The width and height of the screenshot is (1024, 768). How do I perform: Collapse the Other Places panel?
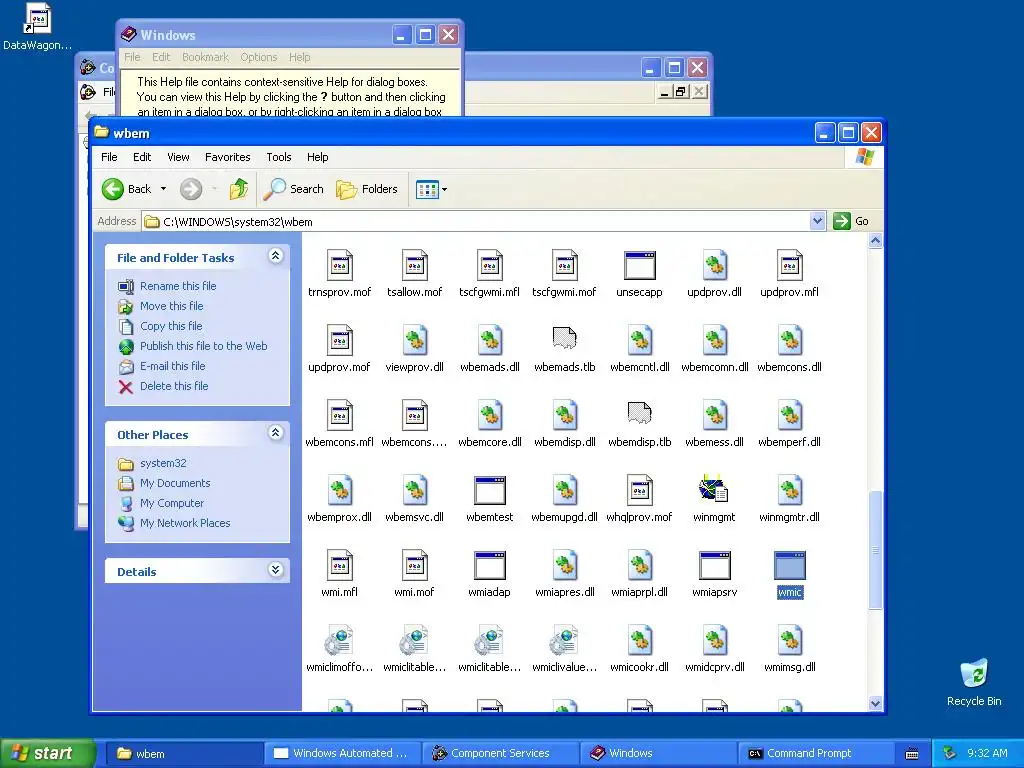(276, 433)
